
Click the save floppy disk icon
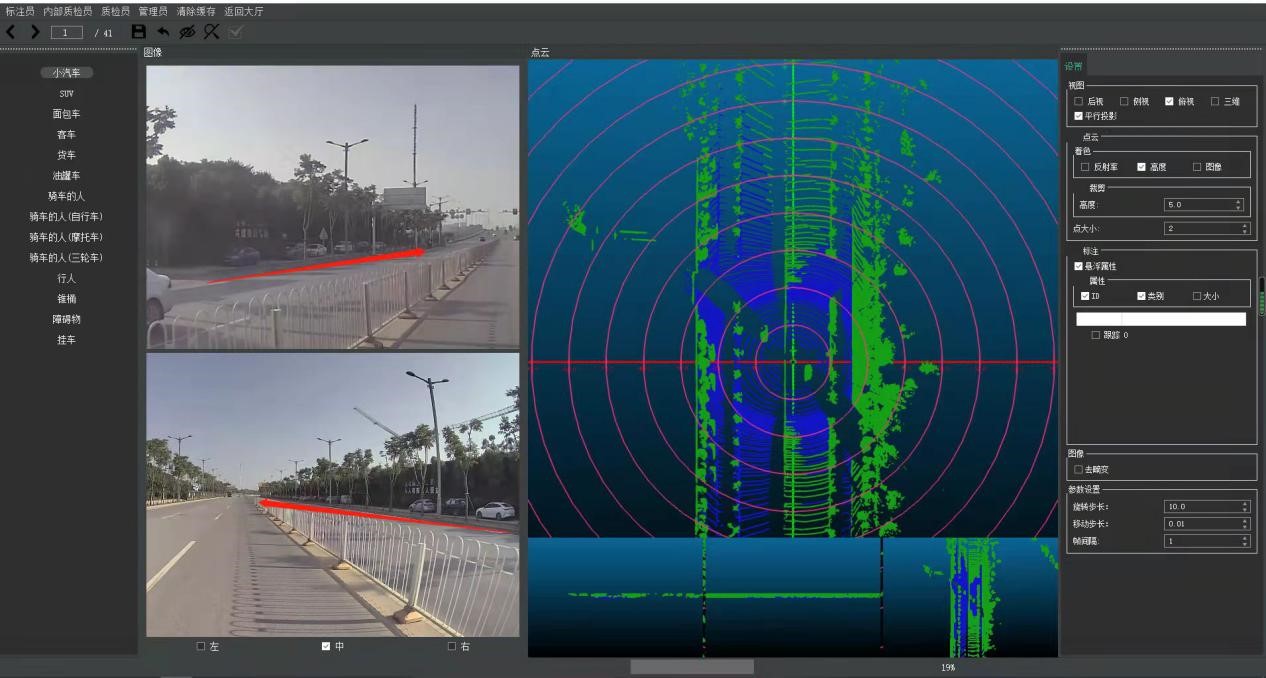coord(139,32)
